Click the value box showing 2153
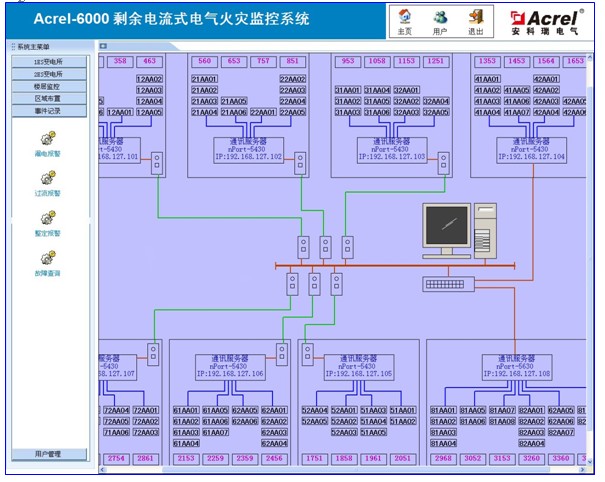The width and height of the screenshot is (605, 482). pos(186,459)
